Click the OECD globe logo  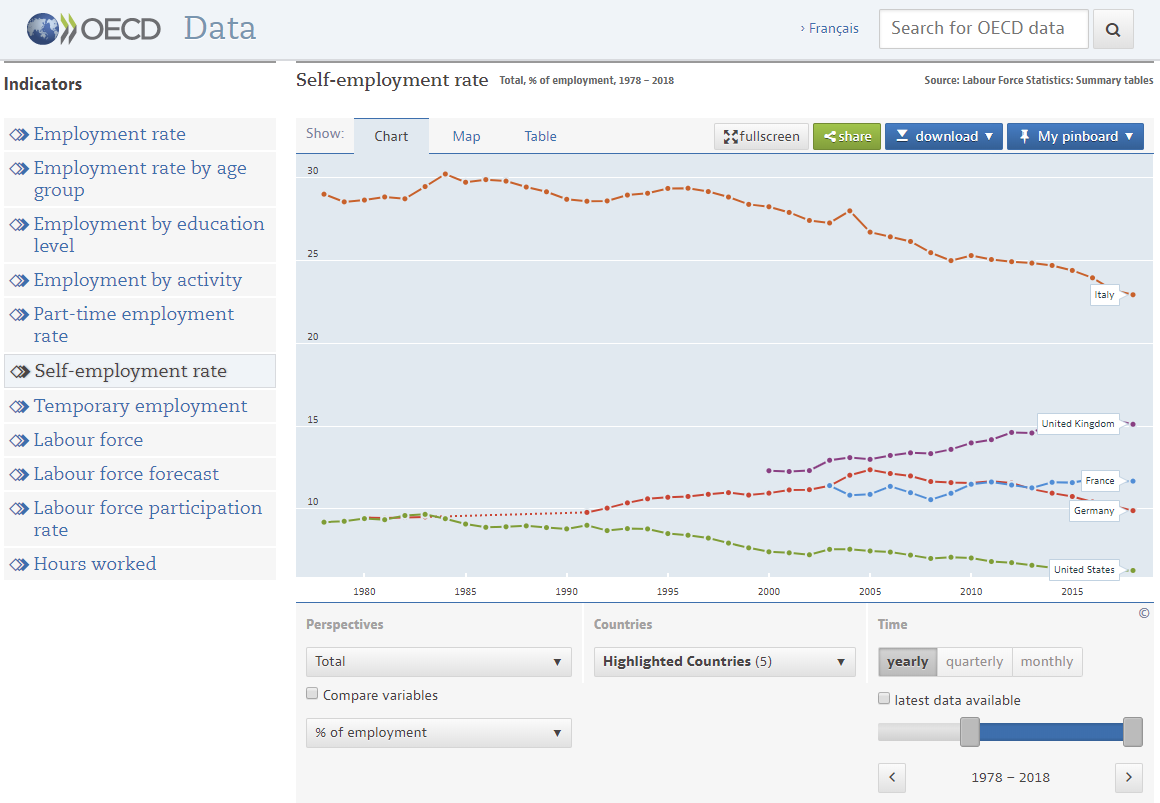(44, 29)
